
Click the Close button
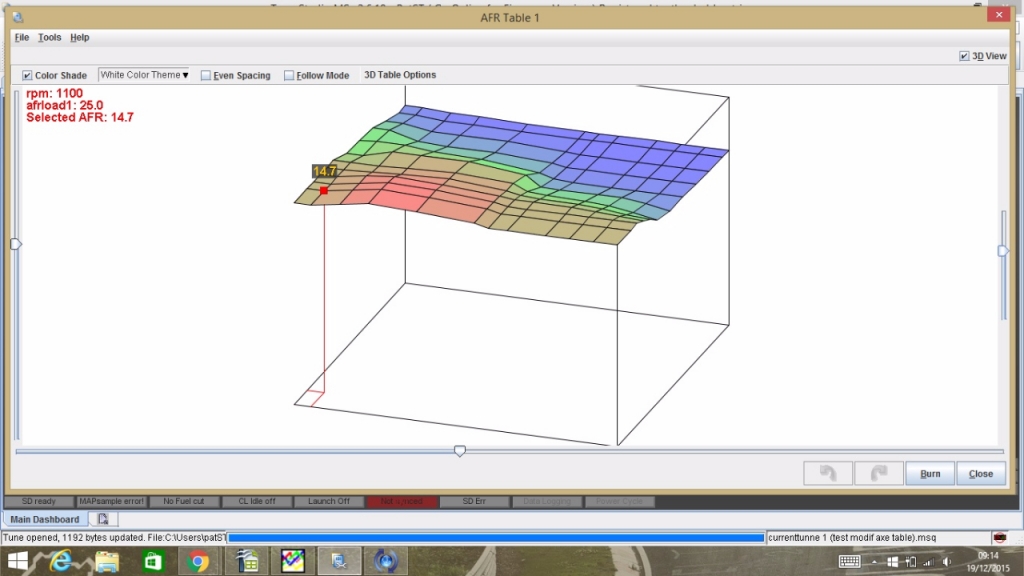tap(981, 473)
